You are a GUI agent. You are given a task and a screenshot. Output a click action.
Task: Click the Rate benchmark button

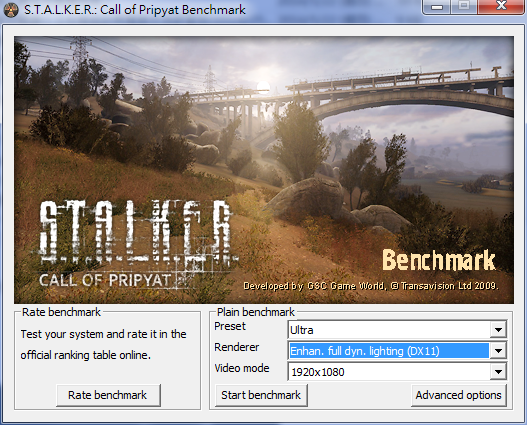pyautogui.click(x=108, y=395)
